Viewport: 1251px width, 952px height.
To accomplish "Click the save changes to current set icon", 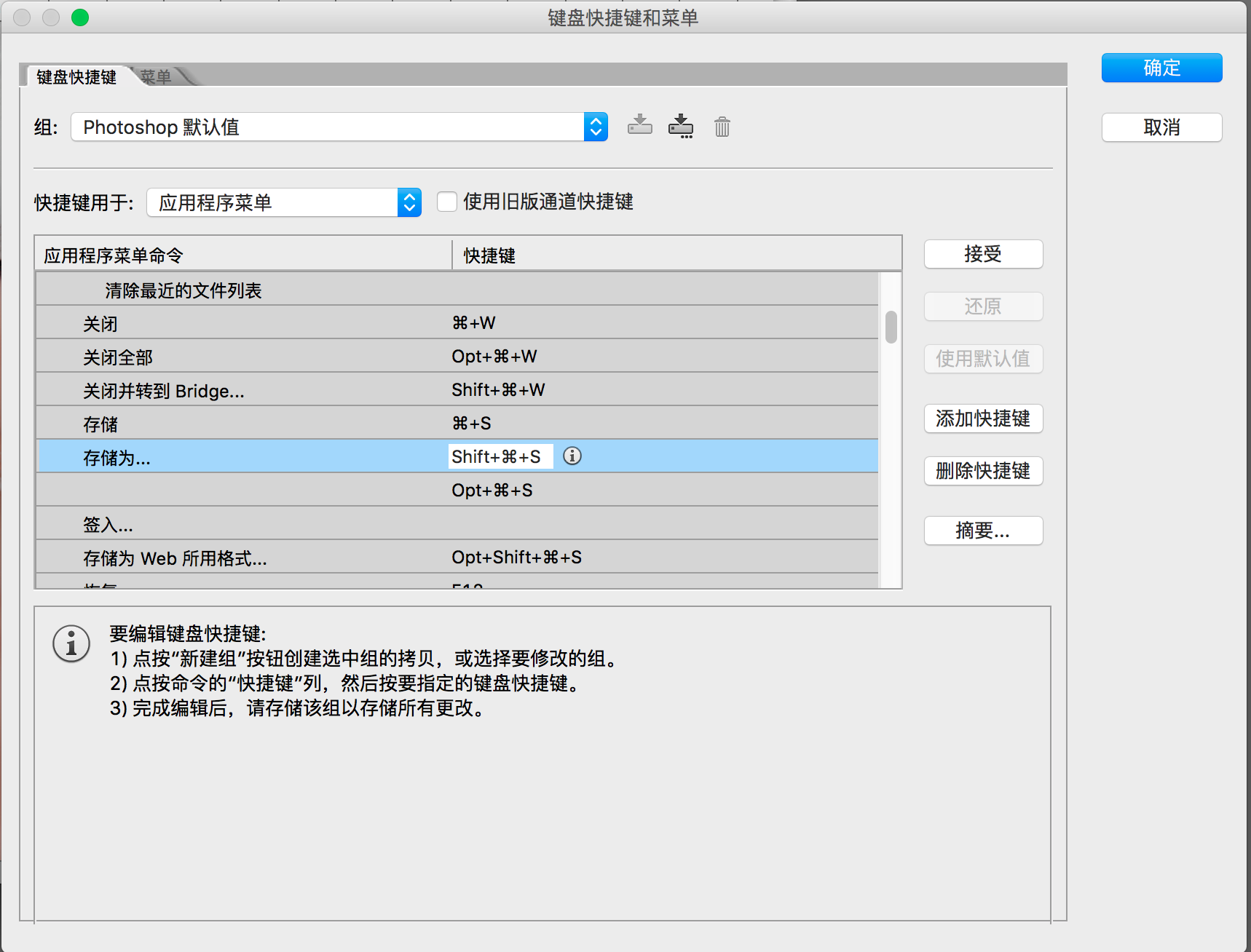I will 640,126.
